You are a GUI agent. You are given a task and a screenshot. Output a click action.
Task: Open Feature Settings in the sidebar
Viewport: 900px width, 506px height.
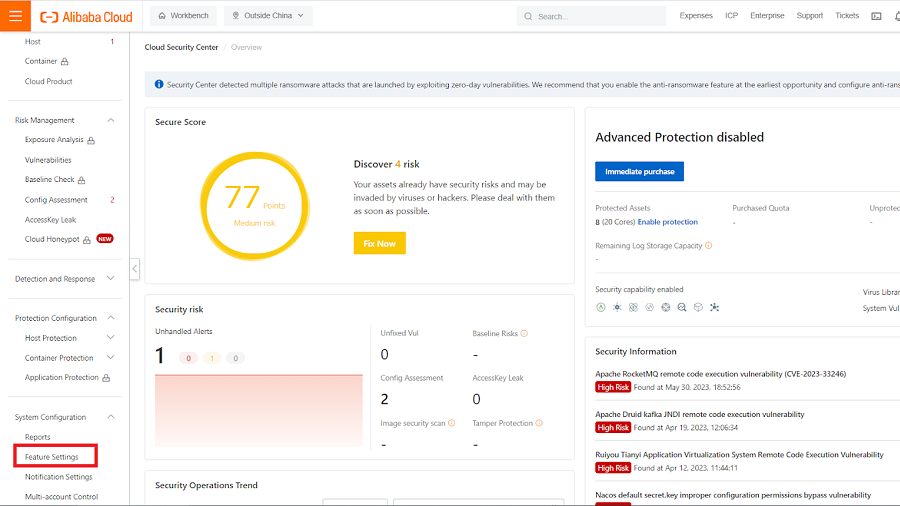coord(52,457)
